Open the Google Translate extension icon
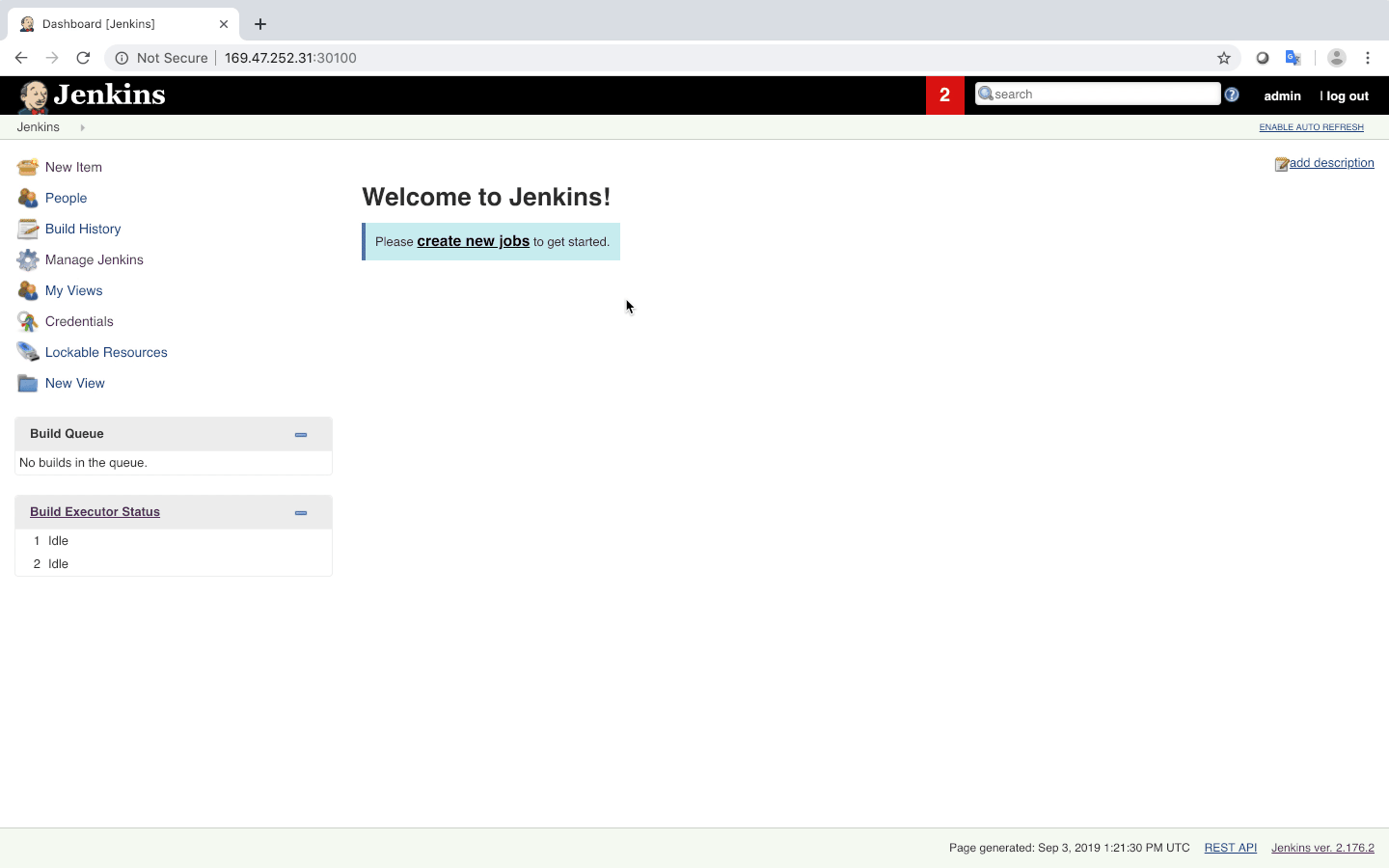The height and width of the screenshot is (868, 1389). (x=1294, y=58)
